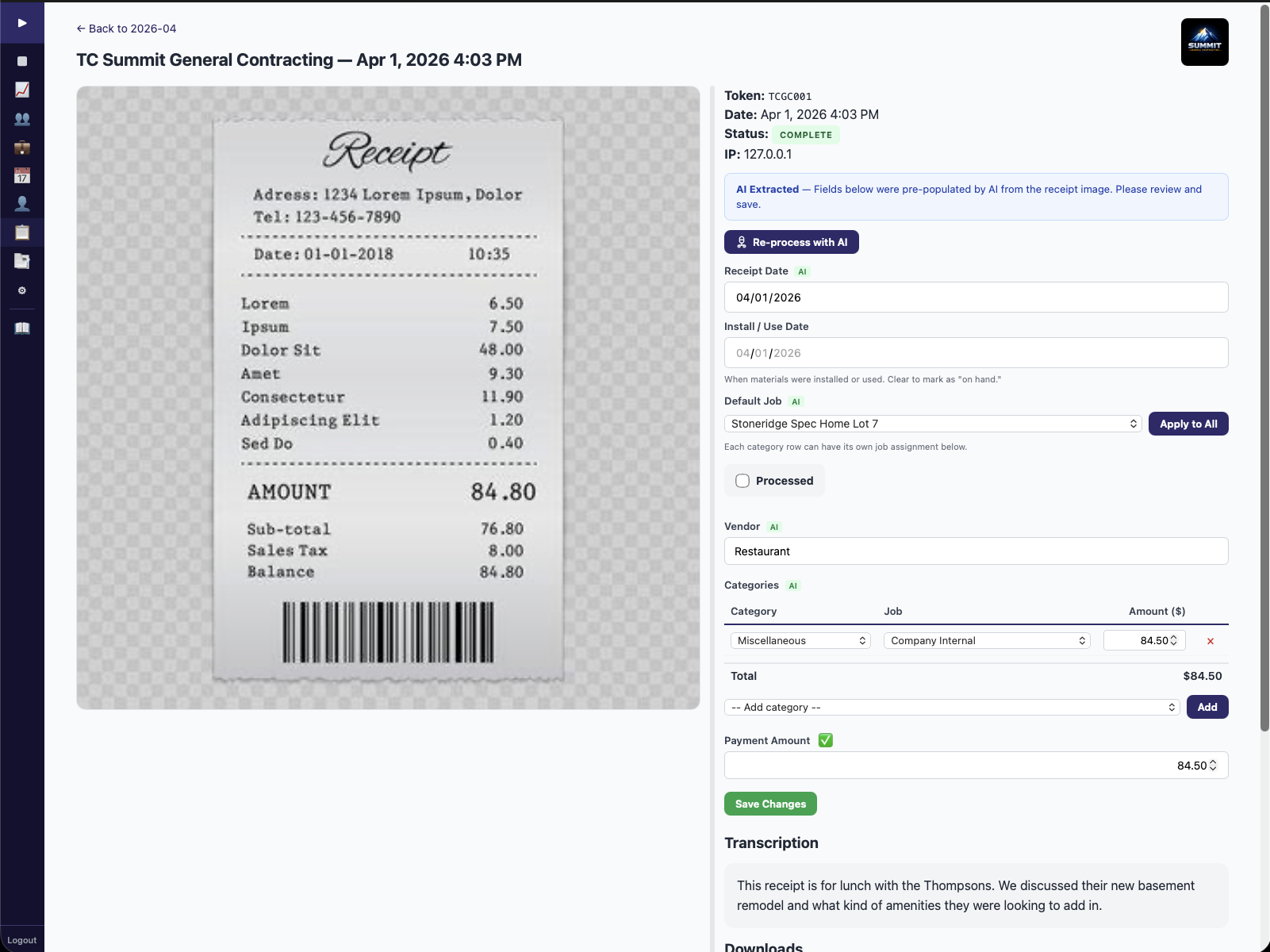
Task: Open the Default Job dropdown
Action: (x=932, y=423)
